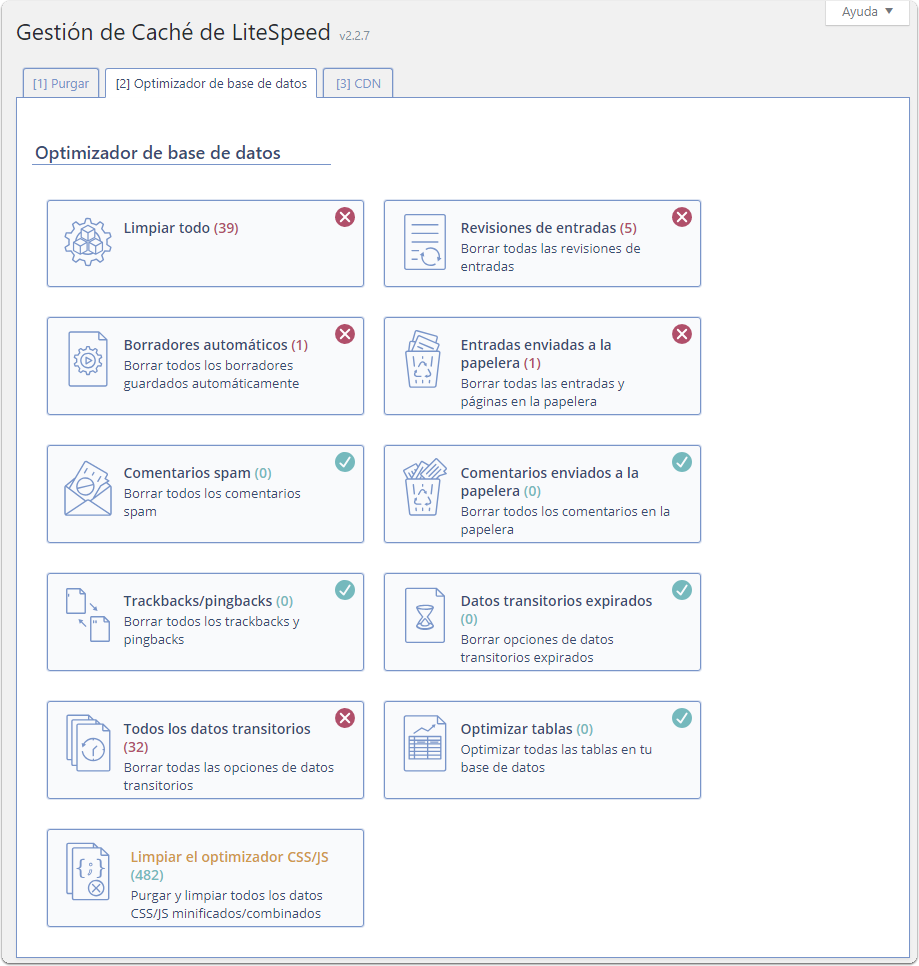
Task: Click the Optimizar tablas (0) title
Action: coord(527,729)
